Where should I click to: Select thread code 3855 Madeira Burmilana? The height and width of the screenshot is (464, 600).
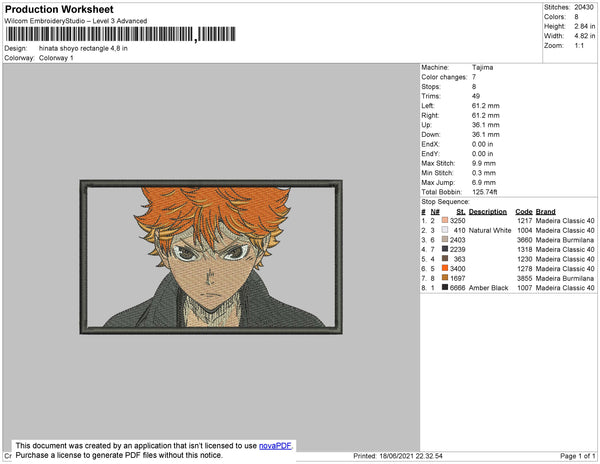[525, 278]
